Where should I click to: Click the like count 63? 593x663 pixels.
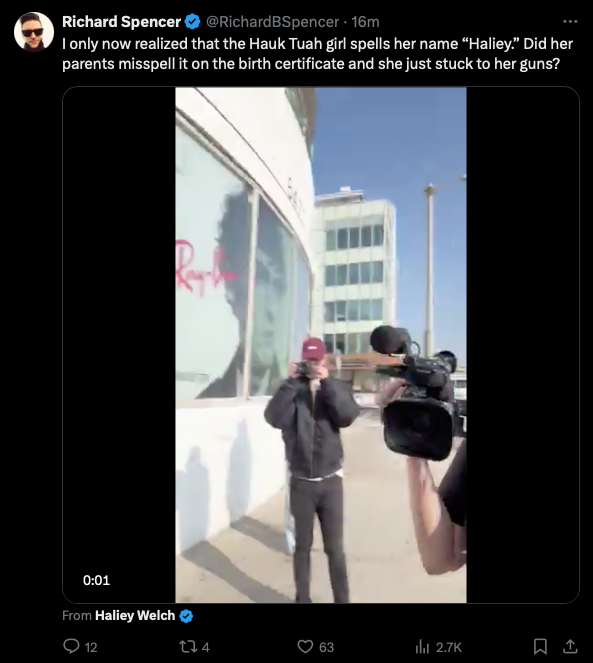pos(326,647)
